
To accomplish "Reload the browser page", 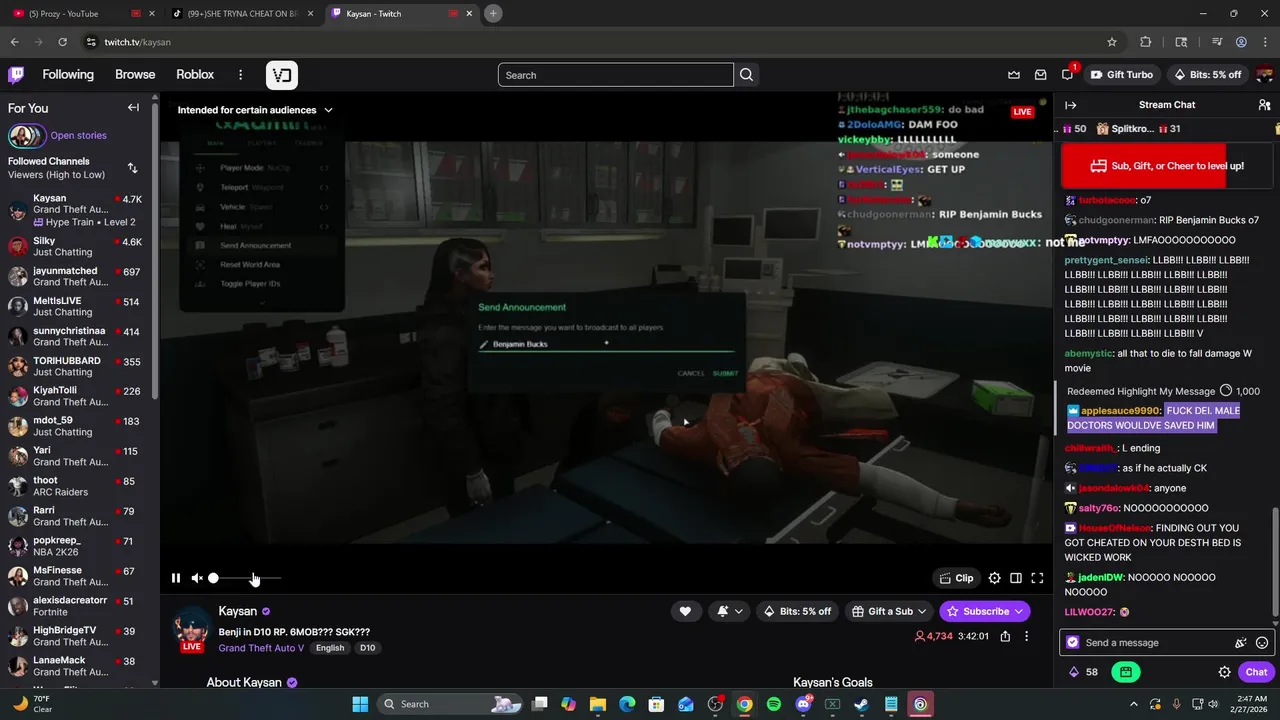I will 62,42.
